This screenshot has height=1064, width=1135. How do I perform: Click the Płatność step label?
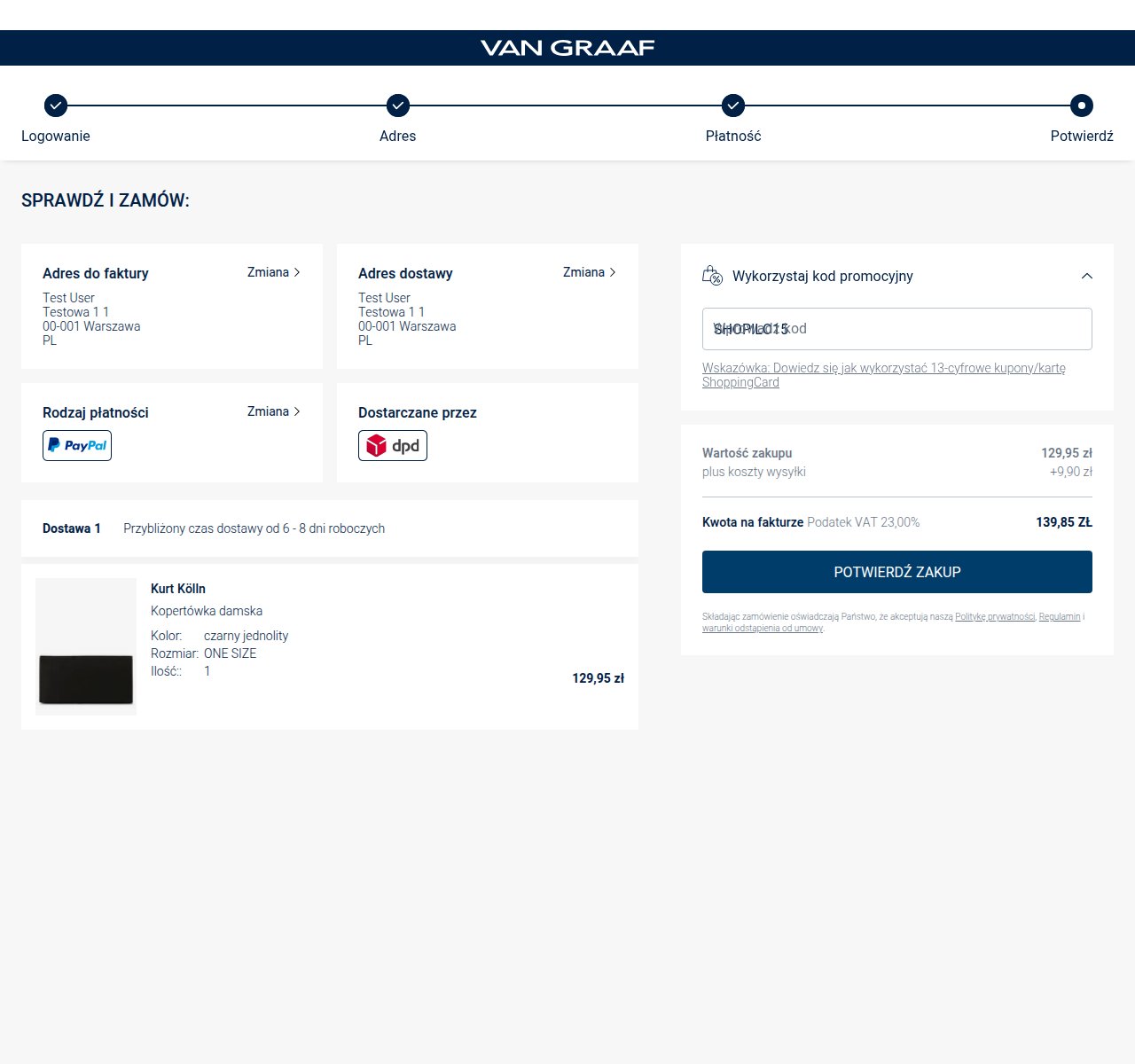(733, 136)
